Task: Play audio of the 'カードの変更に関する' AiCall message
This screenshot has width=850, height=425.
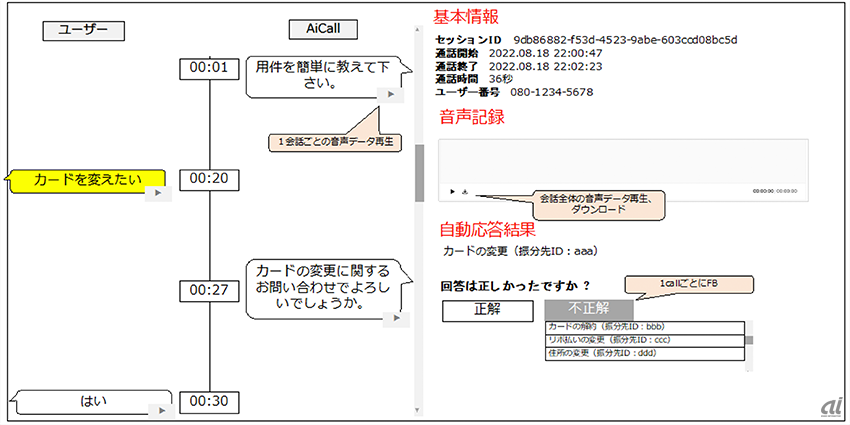Action: tap(396, 320)
